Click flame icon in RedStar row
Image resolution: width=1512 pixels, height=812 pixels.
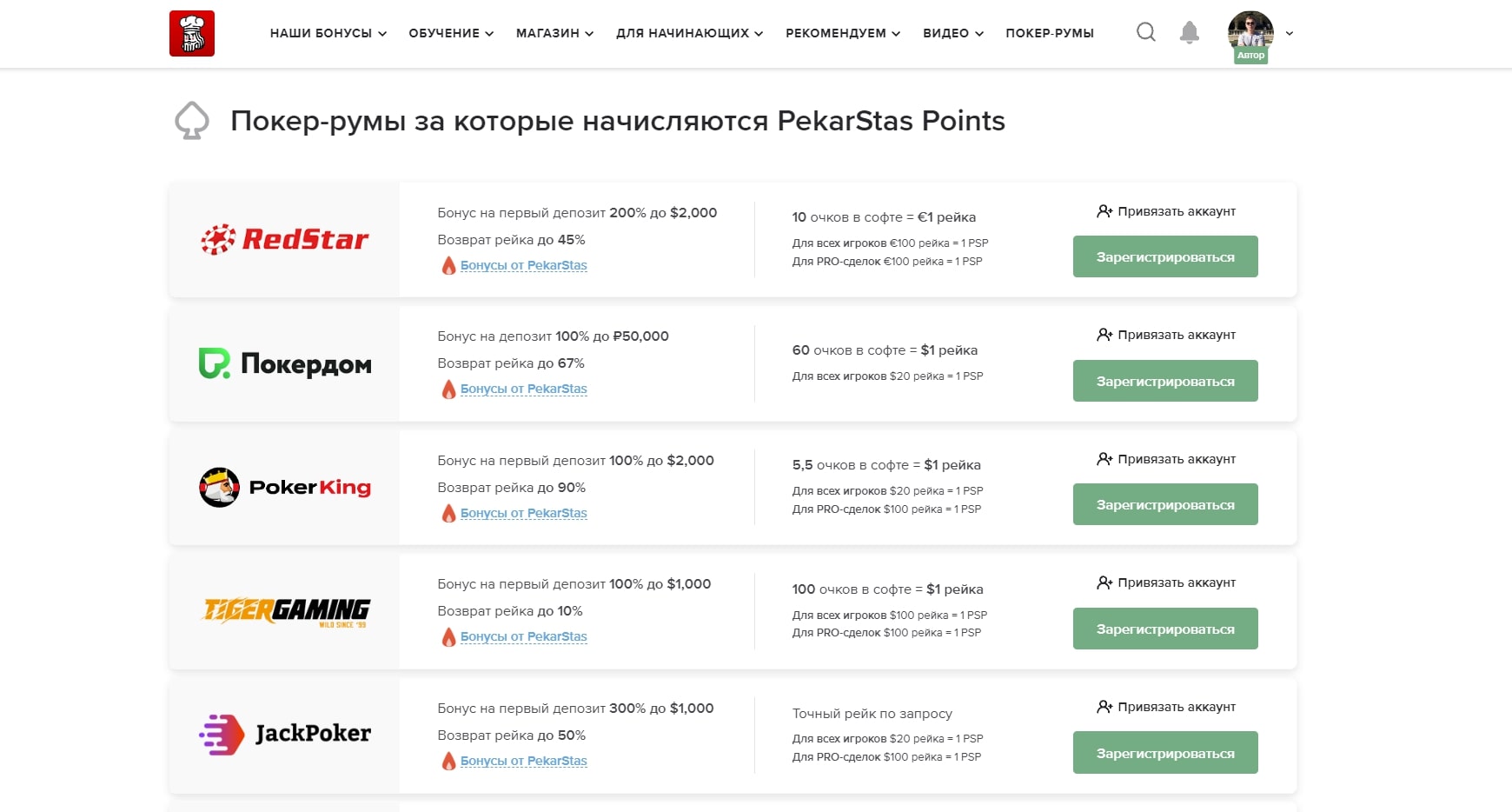pyautogui.click(x=448, y=265)
